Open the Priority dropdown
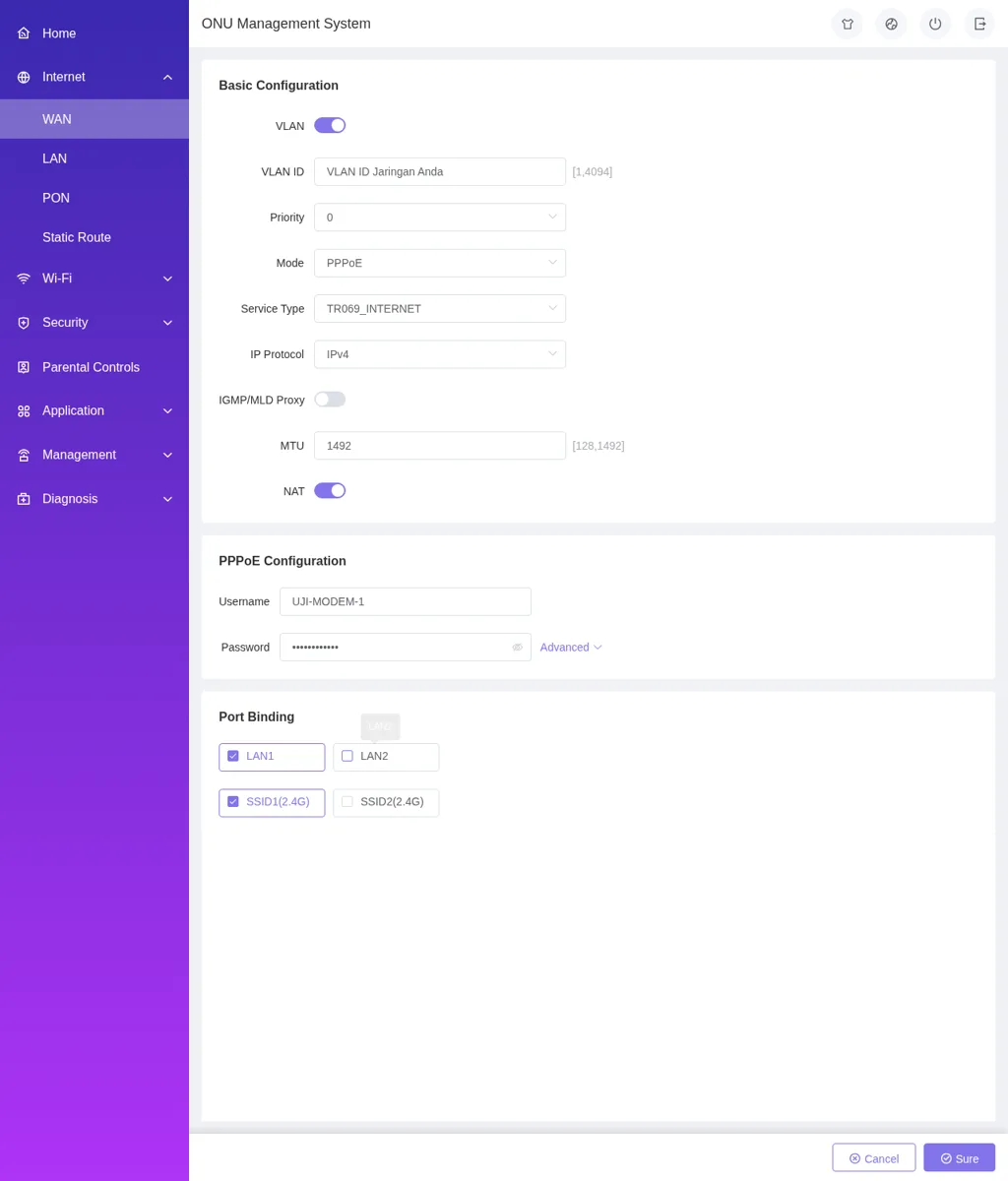Viewport: 1008px width, 1181px height. click(440, 218)
